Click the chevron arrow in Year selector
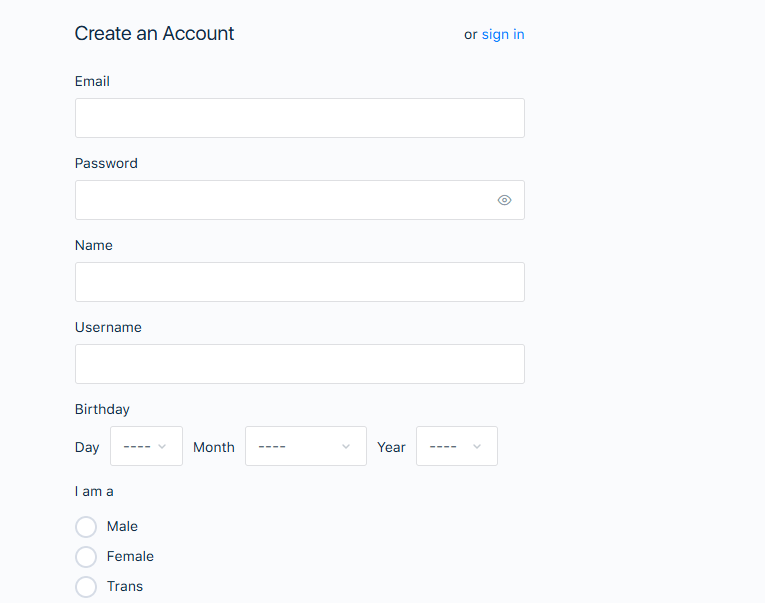Viewport: 765px width, 603px height. point(477,447)
